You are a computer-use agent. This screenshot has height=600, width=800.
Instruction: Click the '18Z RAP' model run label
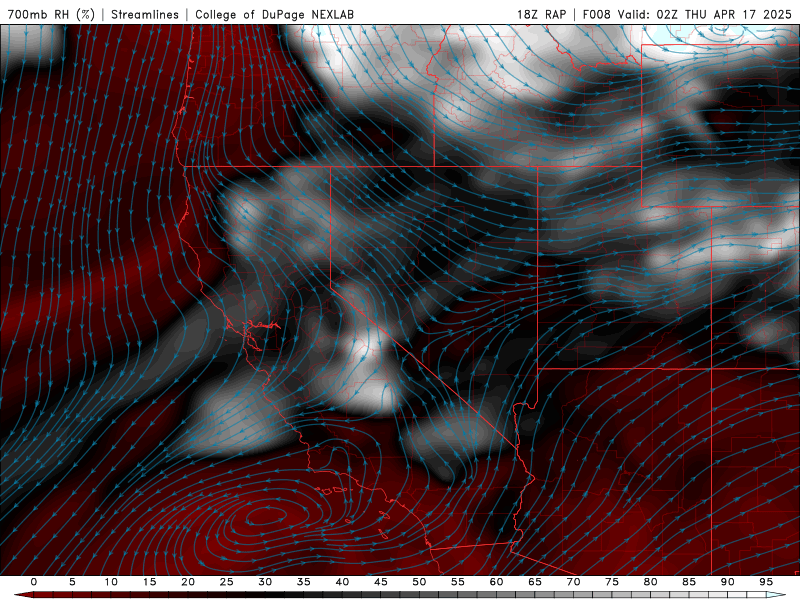pyautogui.click(x=541, y=14)
